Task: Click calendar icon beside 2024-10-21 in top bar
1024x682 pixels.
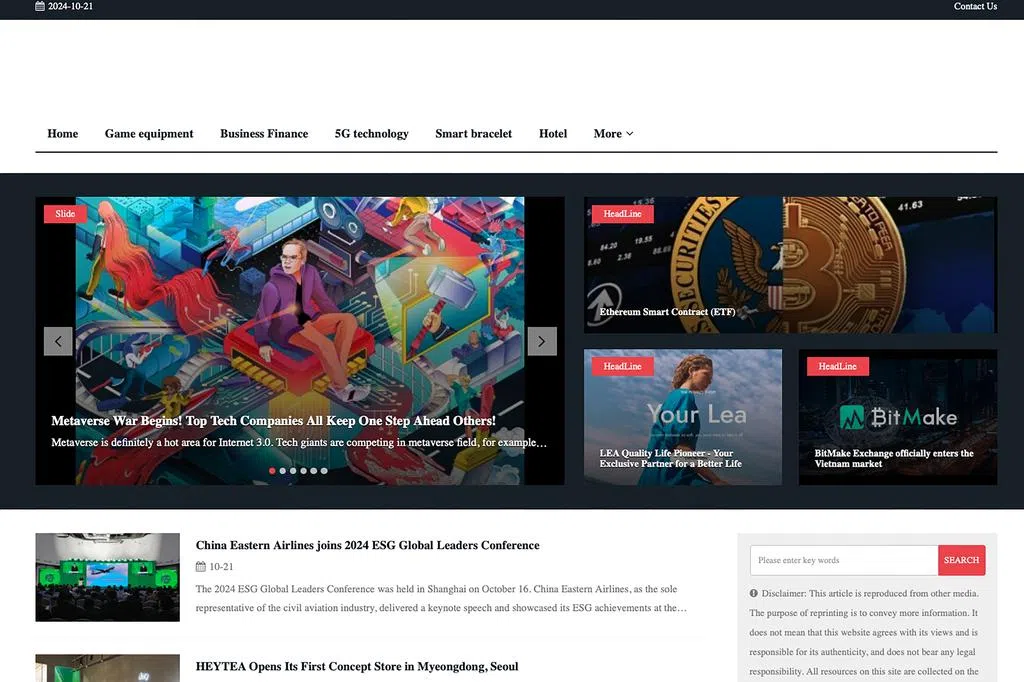Action: [40, 6]
